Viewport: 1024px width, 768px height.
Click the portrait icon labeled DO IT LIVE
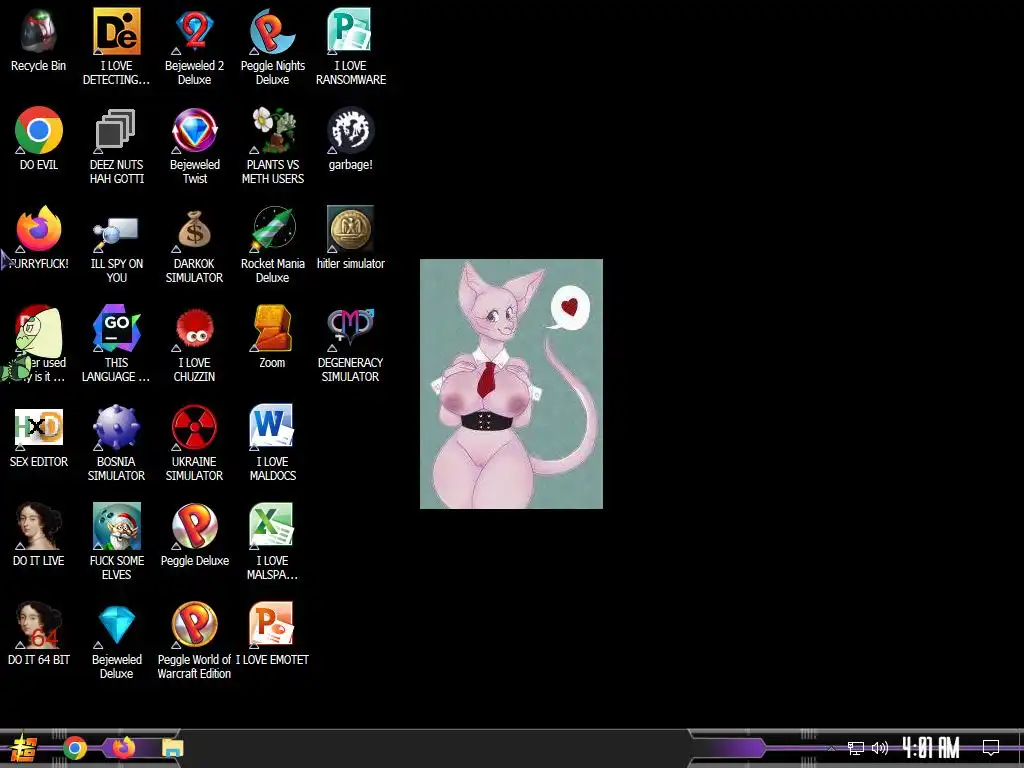click(39, 526)
